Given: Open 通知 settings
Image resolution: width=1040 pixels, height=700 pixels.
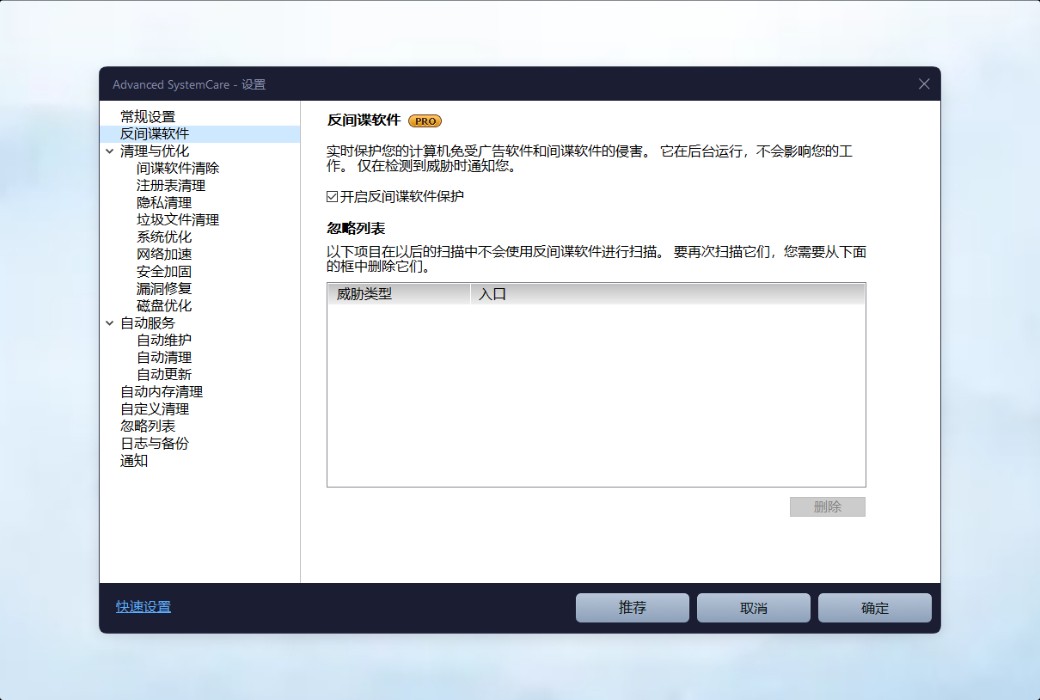Looking at the screenshot, I should coord(133,461).
